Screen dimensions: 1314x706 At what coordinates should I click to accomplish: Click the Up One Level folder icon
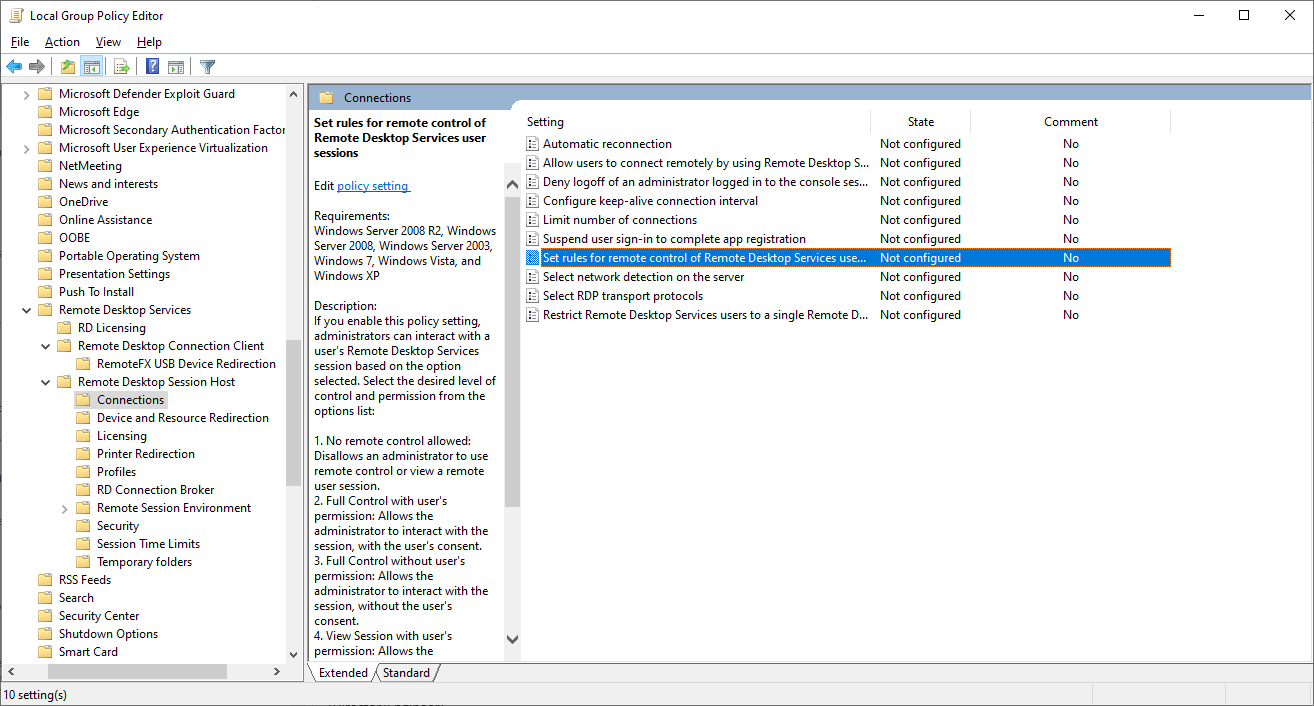pos(67,67)
